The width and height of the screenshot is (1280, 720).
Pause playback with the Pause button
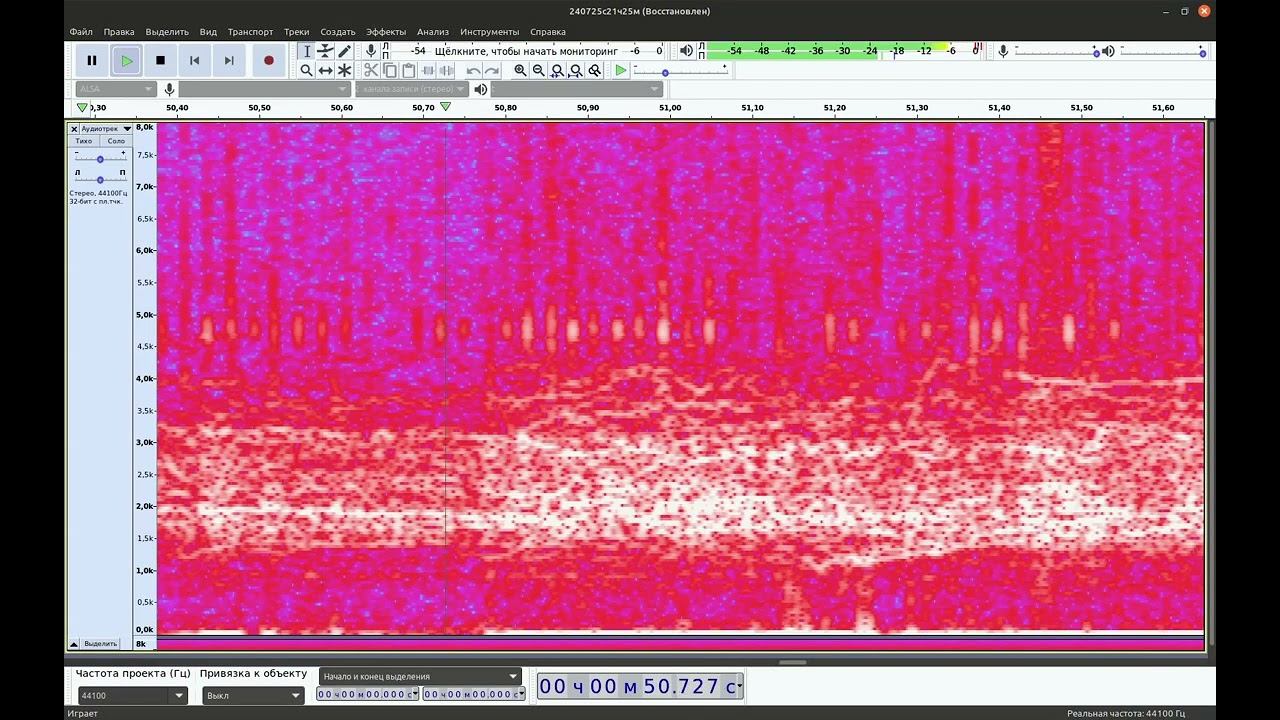(92, 60)
